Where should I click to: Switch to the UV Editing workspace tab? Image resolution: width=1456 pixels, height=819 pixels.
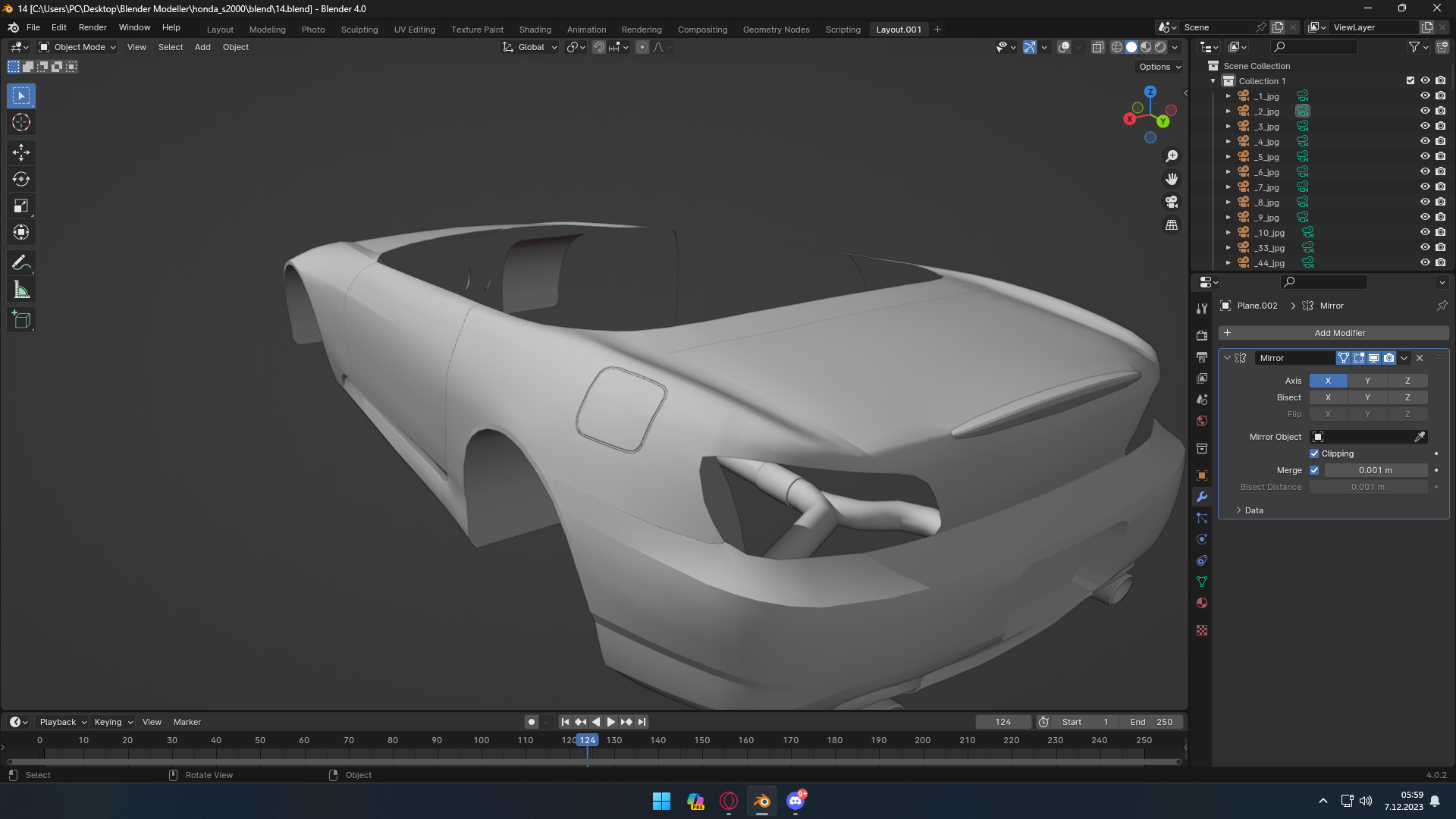click(414, 30)
